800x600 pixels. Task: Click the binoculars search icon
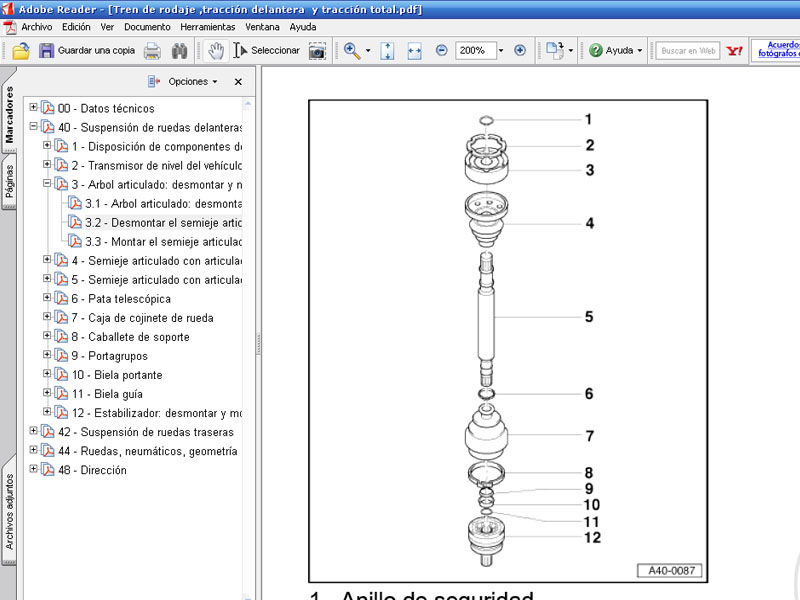(x=179, y=51)
